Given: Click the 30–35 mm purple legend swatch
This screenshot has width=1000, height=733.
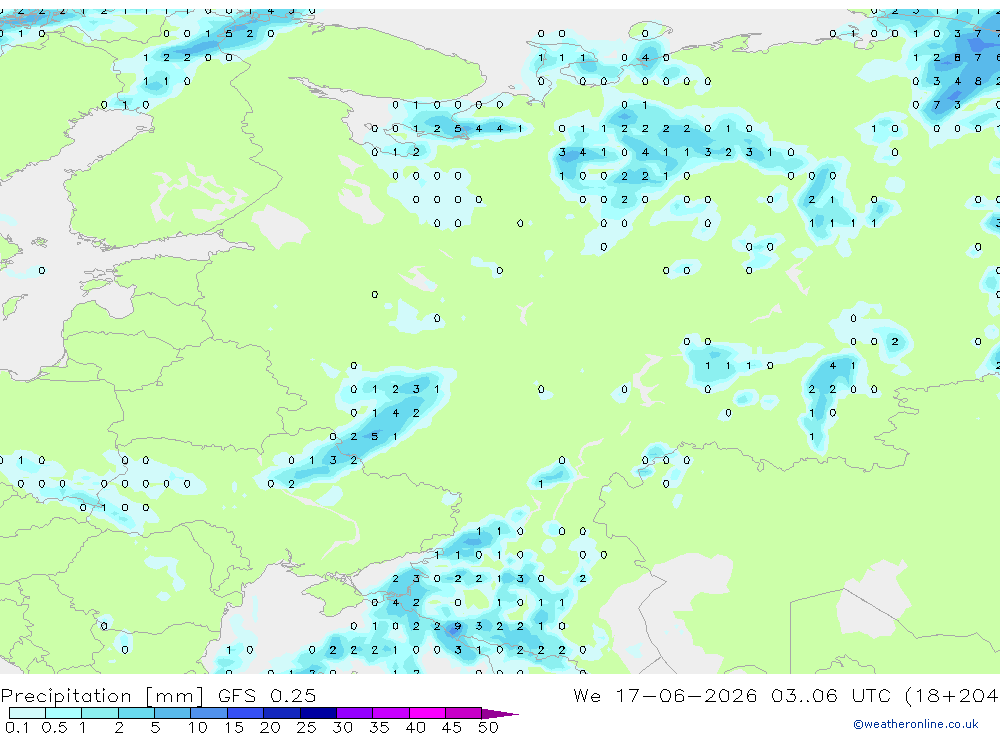Looking at the screenshot, I should click(x=354, y=713).
